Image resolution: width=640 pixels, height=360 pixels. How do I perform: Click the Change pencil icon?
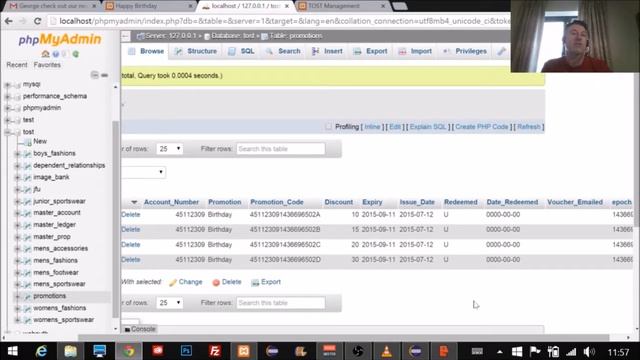click(173, 282)
